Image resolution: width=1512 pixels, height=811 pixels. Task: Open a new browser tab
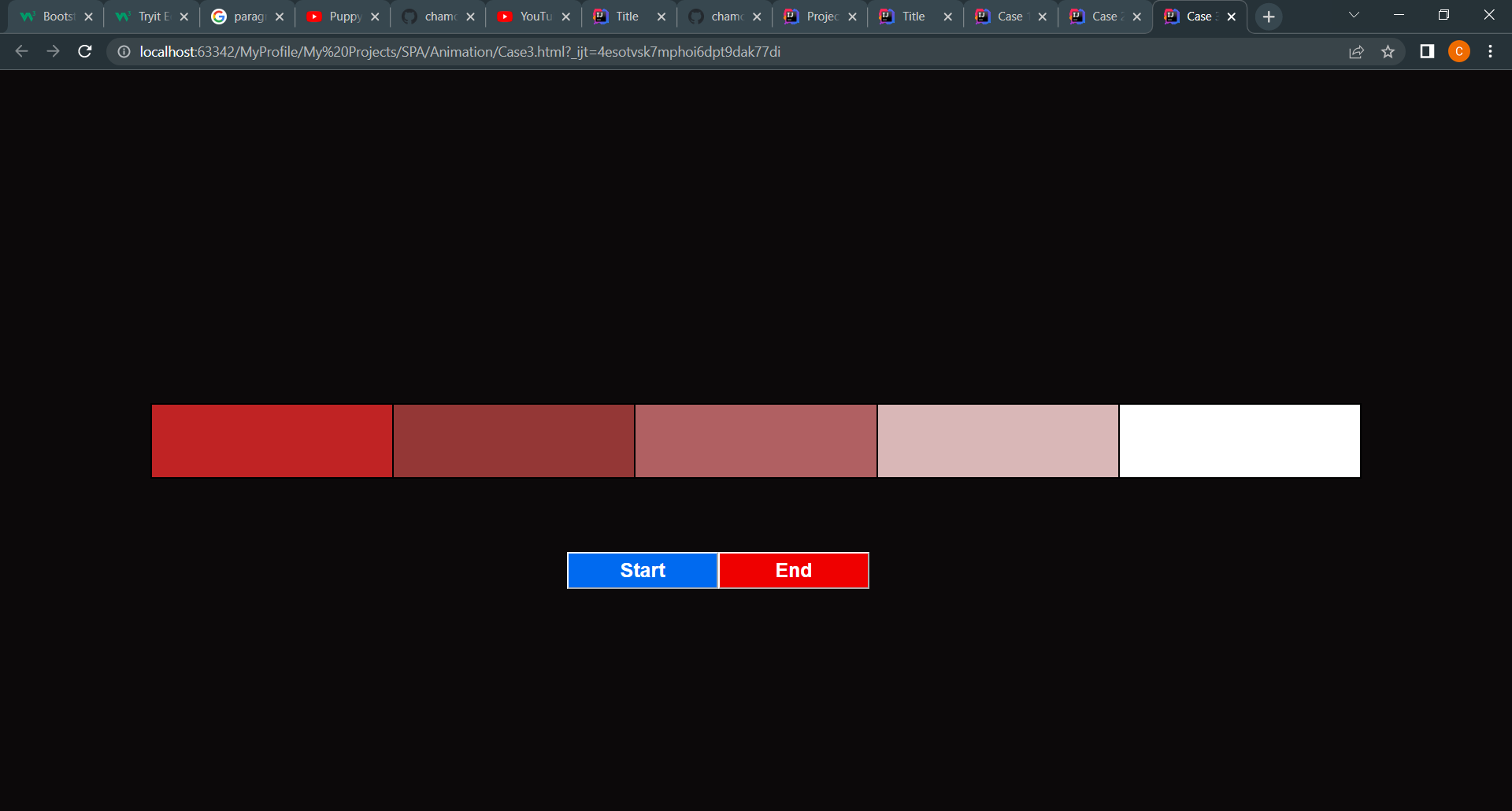pos(1269,17)
